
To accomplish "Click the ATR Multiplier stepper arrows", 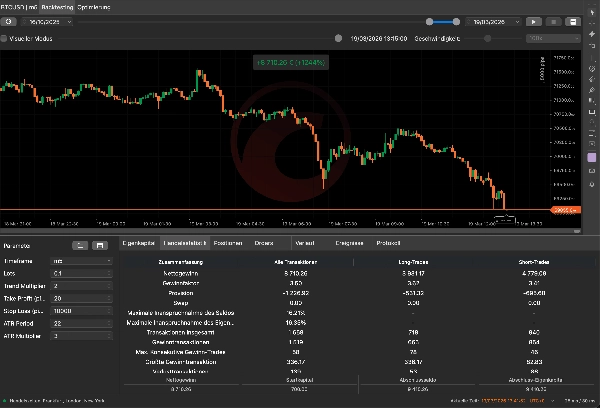I will click(109, 336).
